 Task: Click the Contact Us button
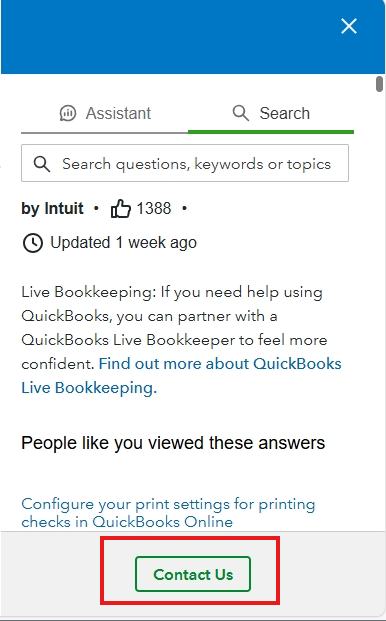193,574
